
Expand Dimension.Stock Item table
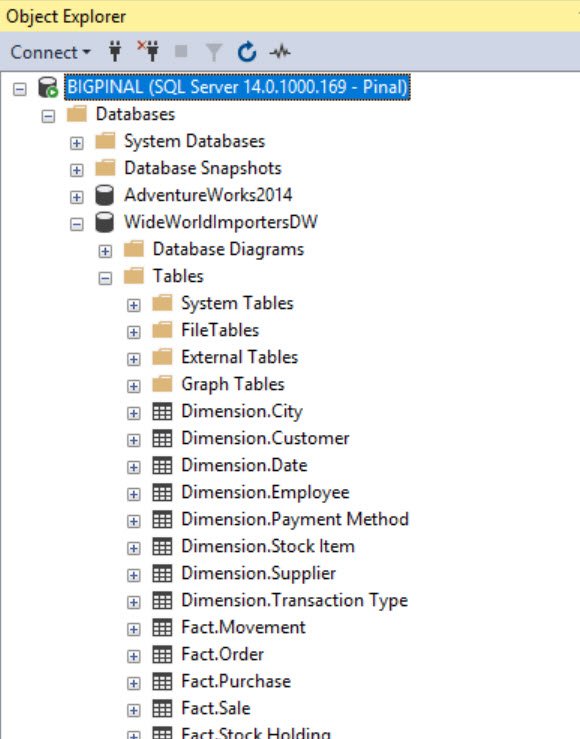[x=134, y=548]
